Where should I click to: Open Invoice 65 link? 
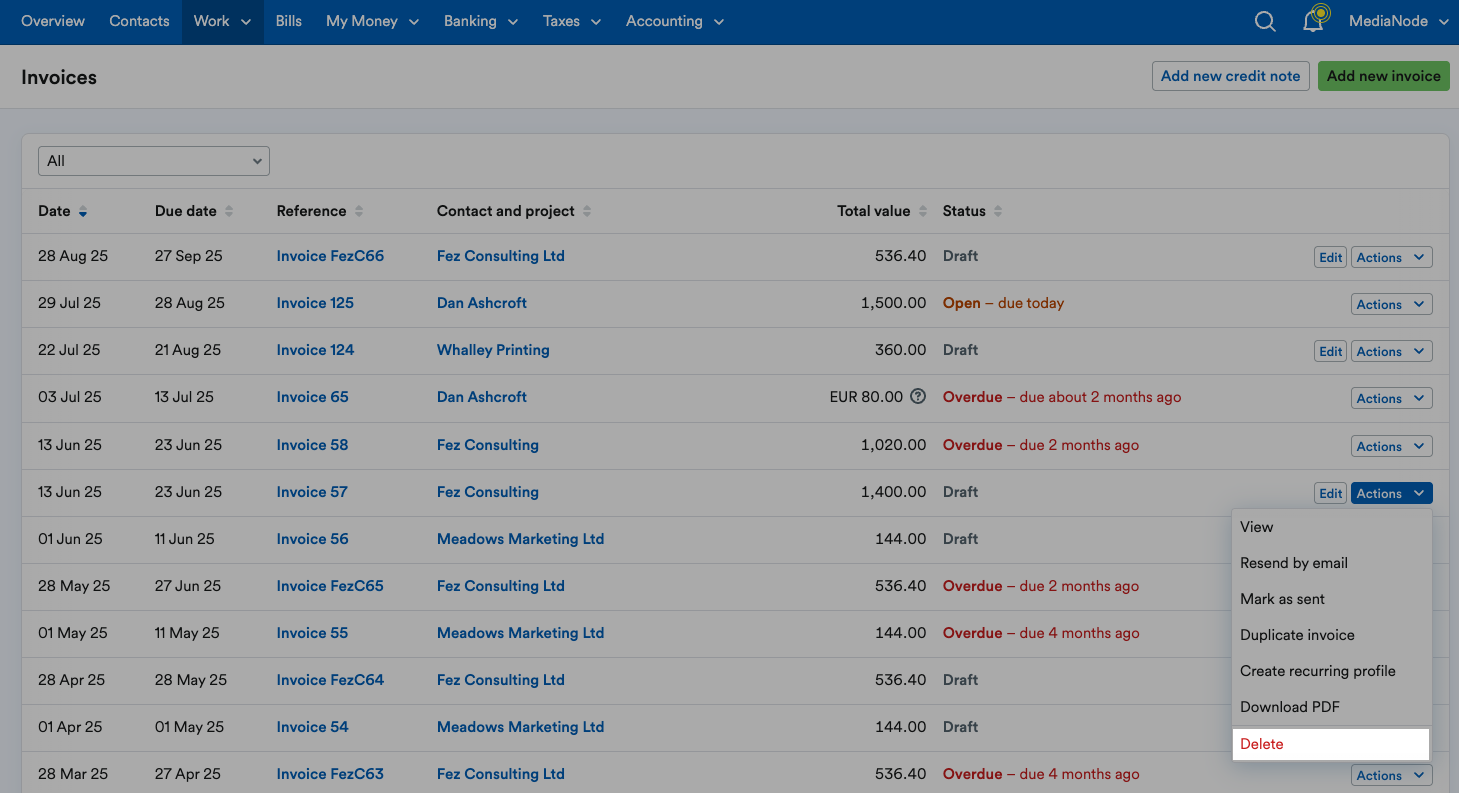tap(312, 397)
